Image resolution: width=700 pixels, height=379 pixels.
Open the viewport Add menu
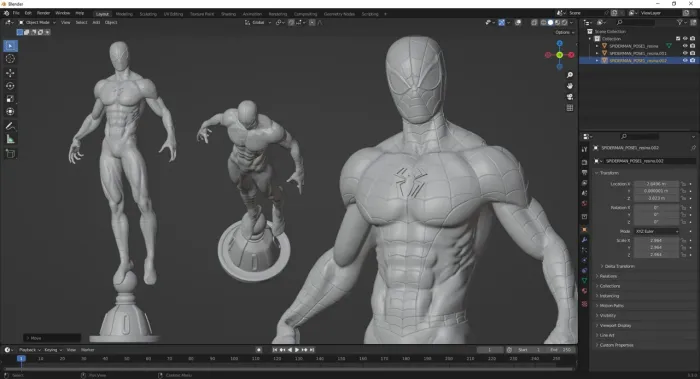click(x=96, y=22)
